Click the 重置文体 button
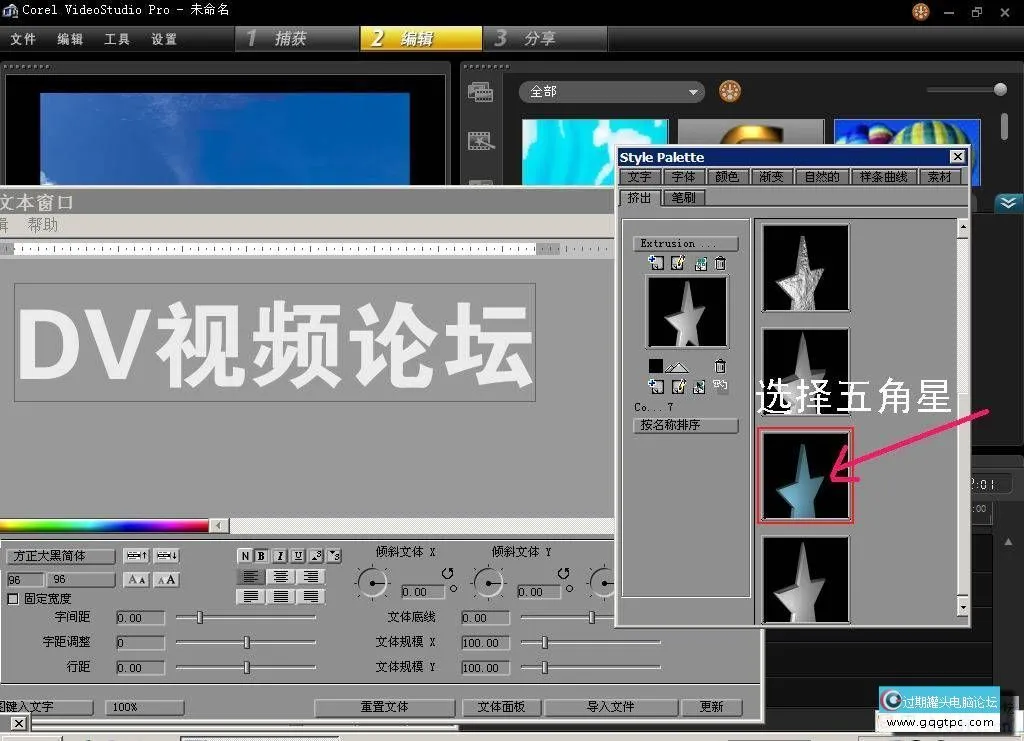 click(x=385, y=707)
